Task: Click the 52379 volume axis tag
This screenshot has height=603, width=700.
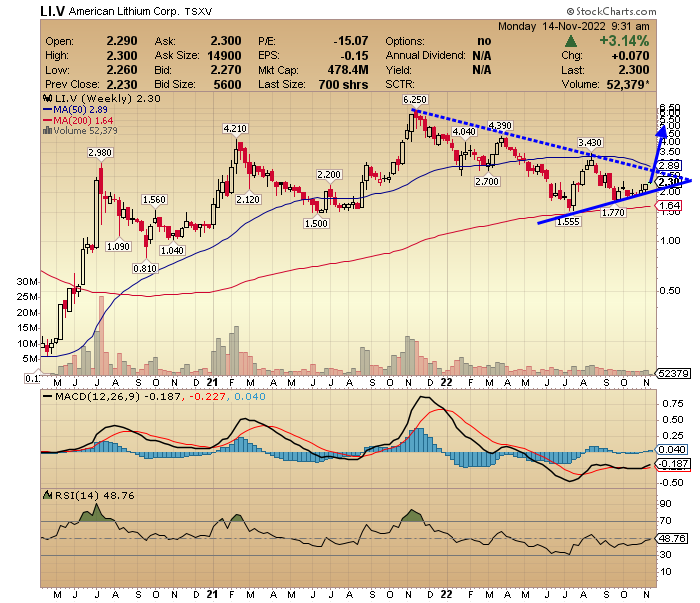Action: click(674, 373)
